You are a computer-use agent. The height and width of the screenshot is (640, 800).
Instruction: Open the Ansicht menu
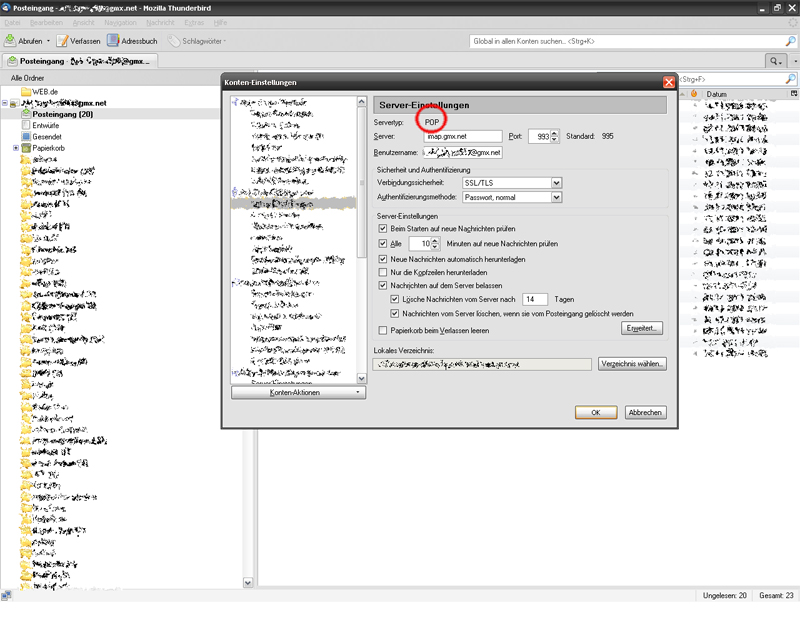[83, 21]
